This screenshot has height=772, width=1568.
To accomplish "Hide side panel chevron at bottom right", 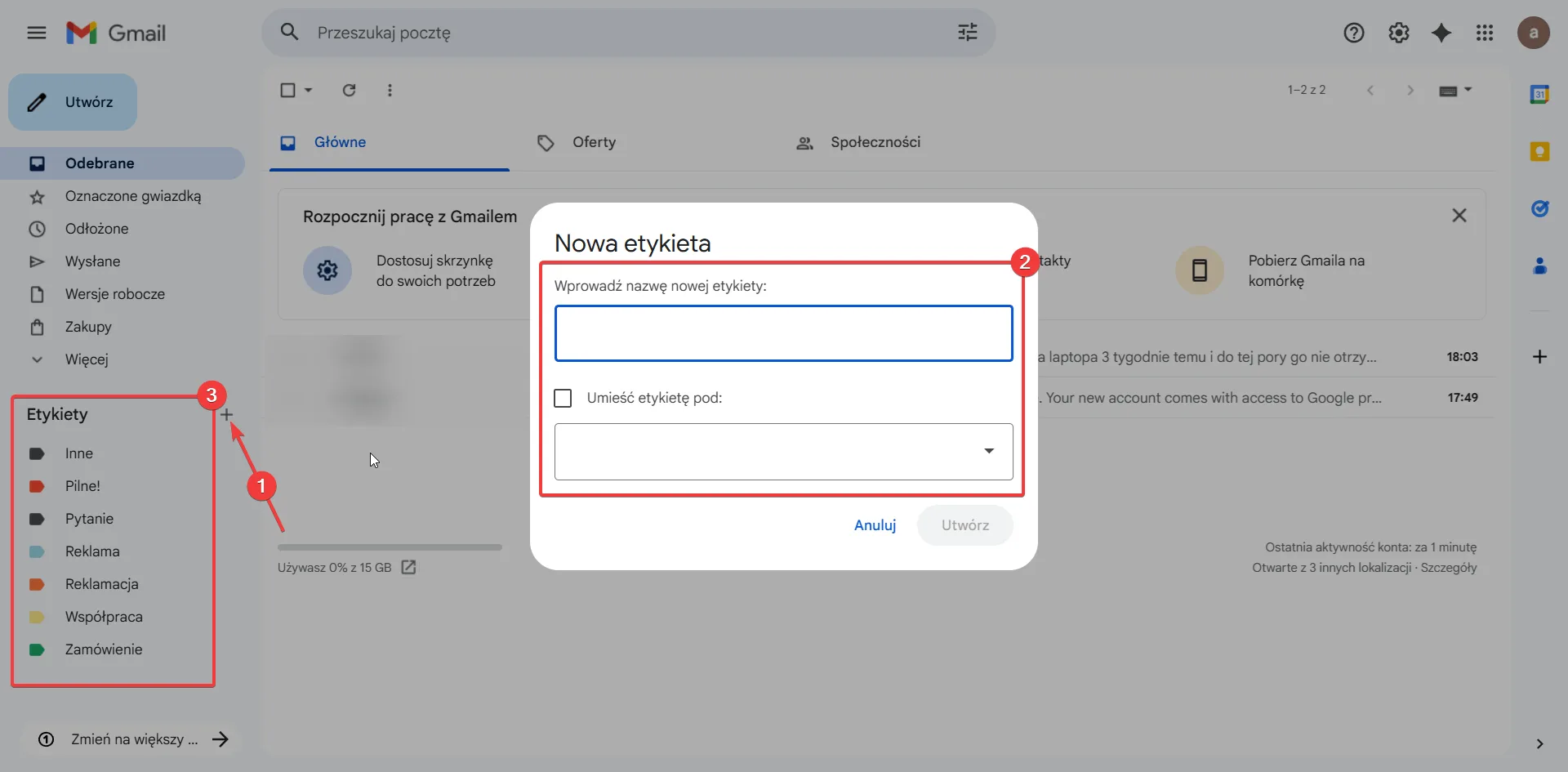I will click(1539, 743).
